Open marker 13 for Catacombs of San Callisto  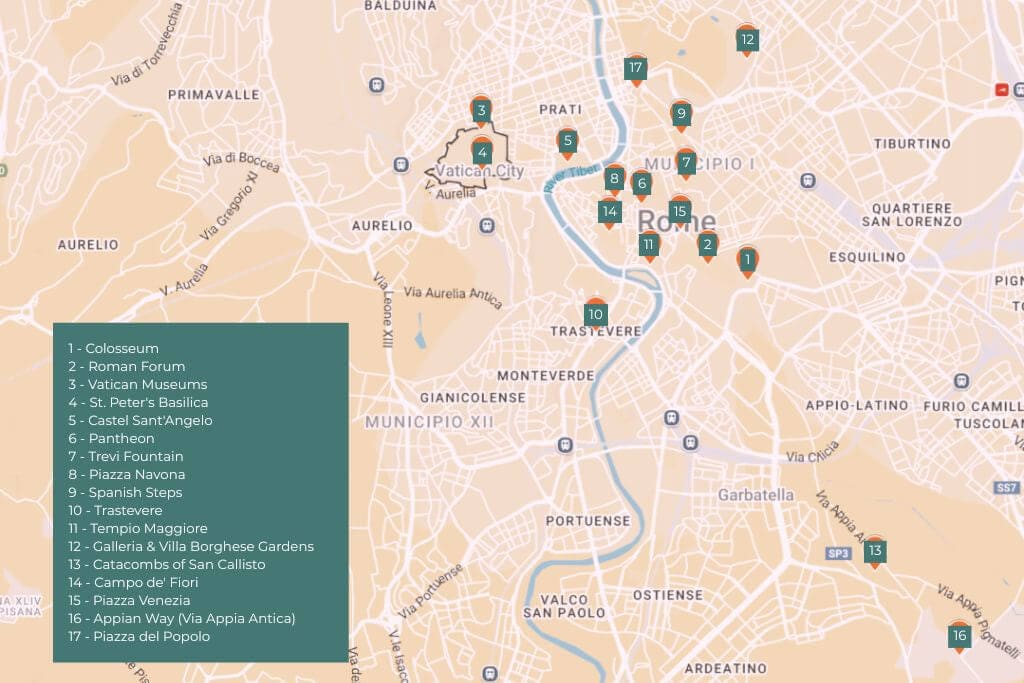875,551
